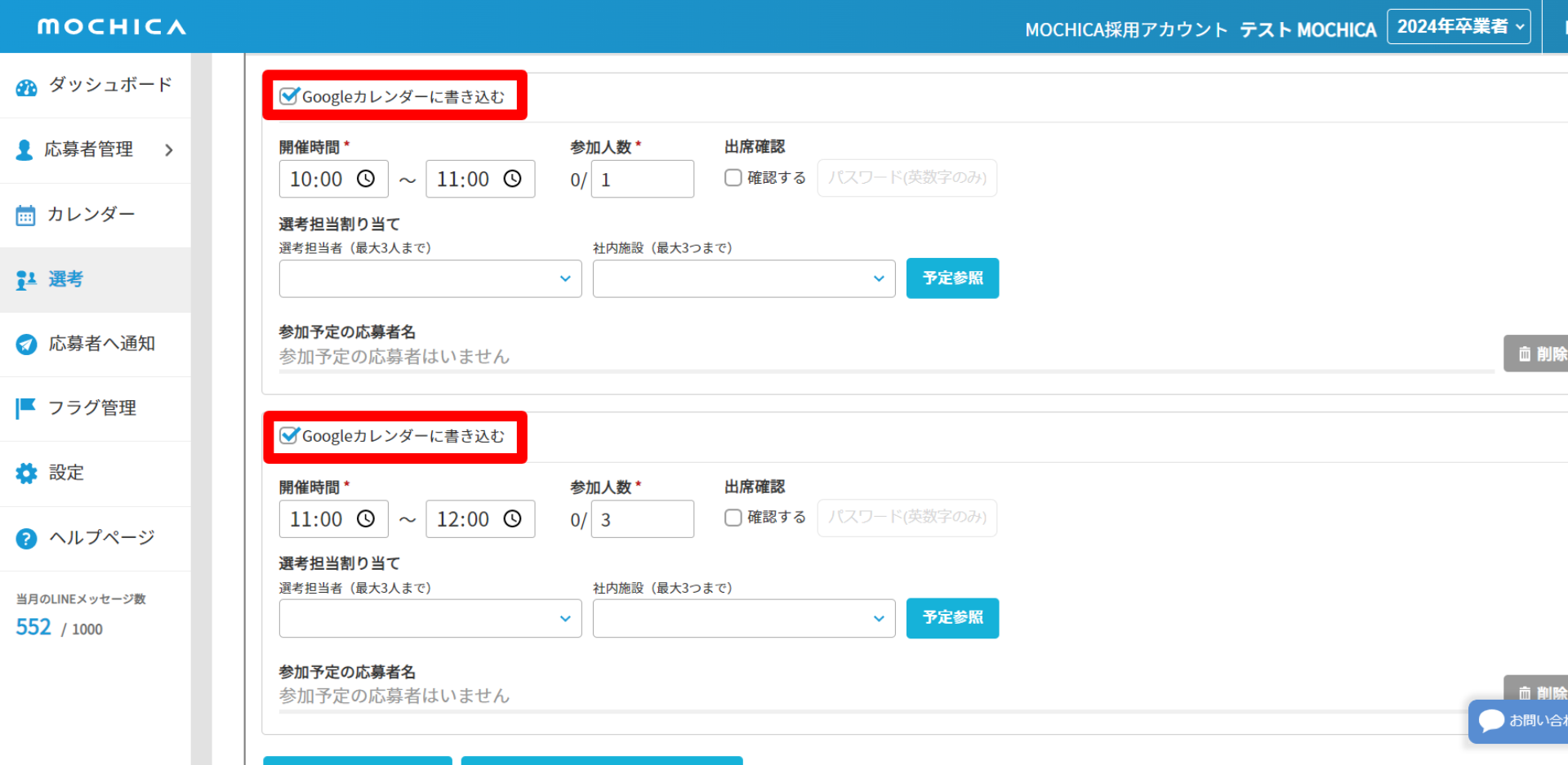Viewport: 1568px width, 765px height.
Task: Click the second slot's 予定参照 button
Action: pyautogui.click(x=952, y=618)
